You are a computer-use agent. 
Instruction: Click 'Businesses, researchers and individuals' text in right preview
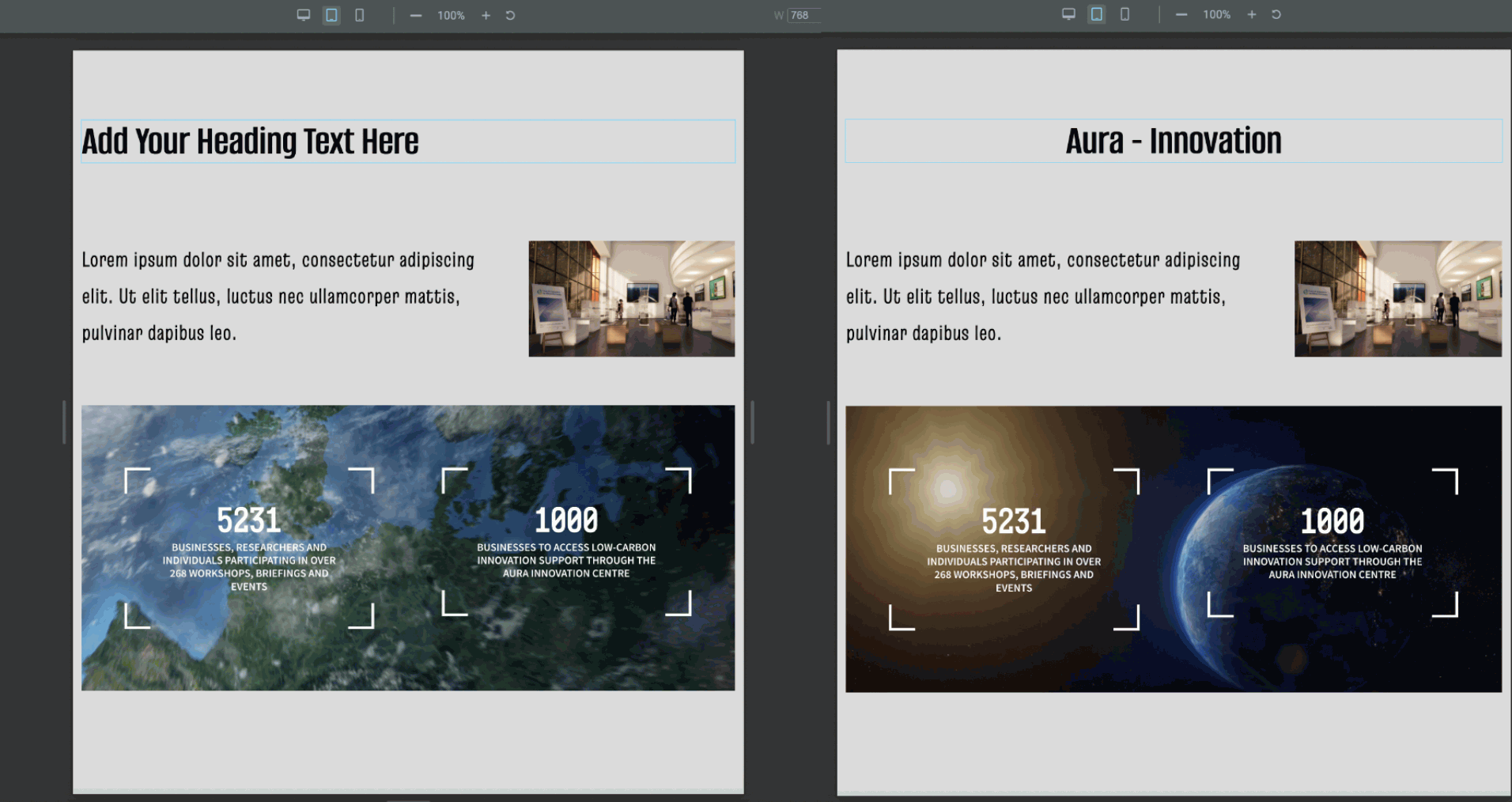point(1014,568)
